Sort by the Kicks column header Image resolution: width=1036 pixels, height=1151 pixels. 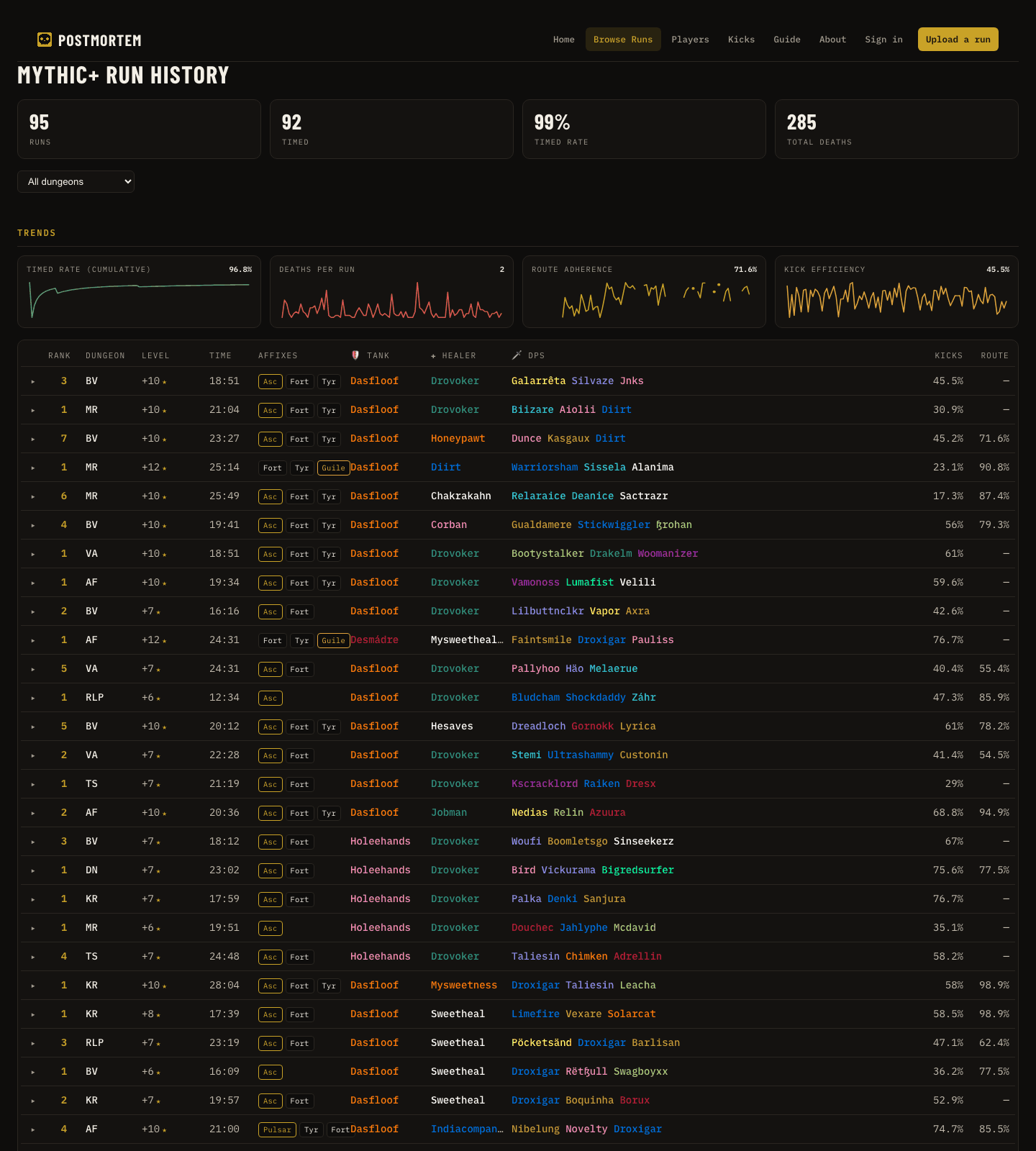pos(948,355)
